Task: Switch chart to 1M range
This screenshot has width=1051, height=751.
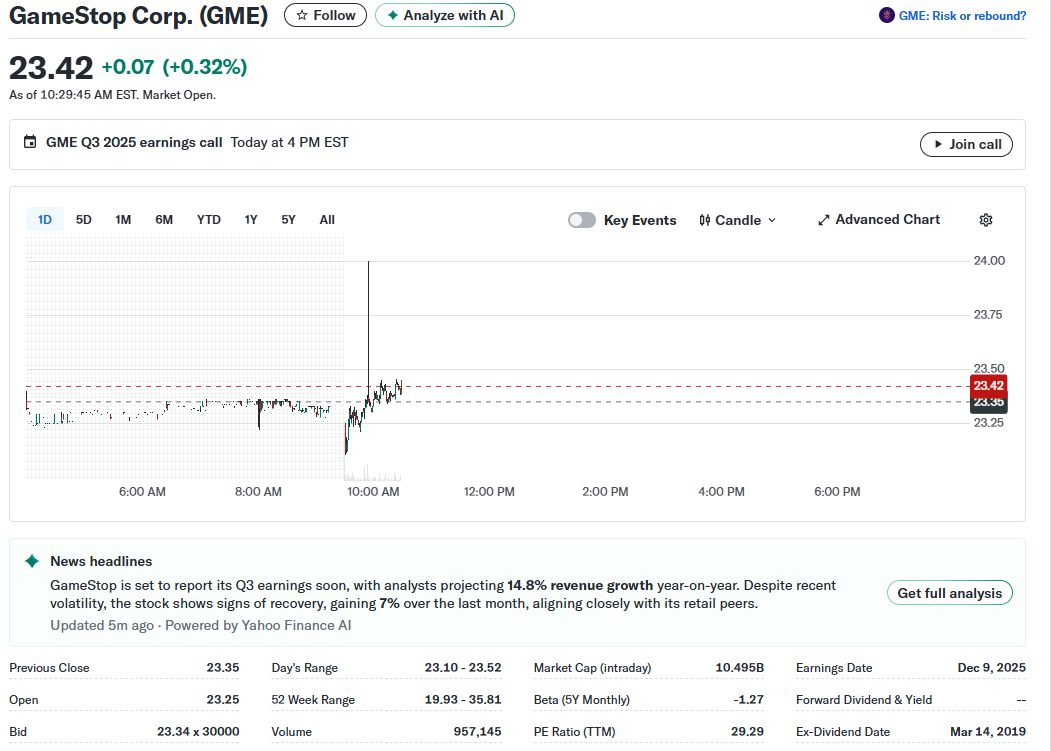Action: click(x=123, y=220)
